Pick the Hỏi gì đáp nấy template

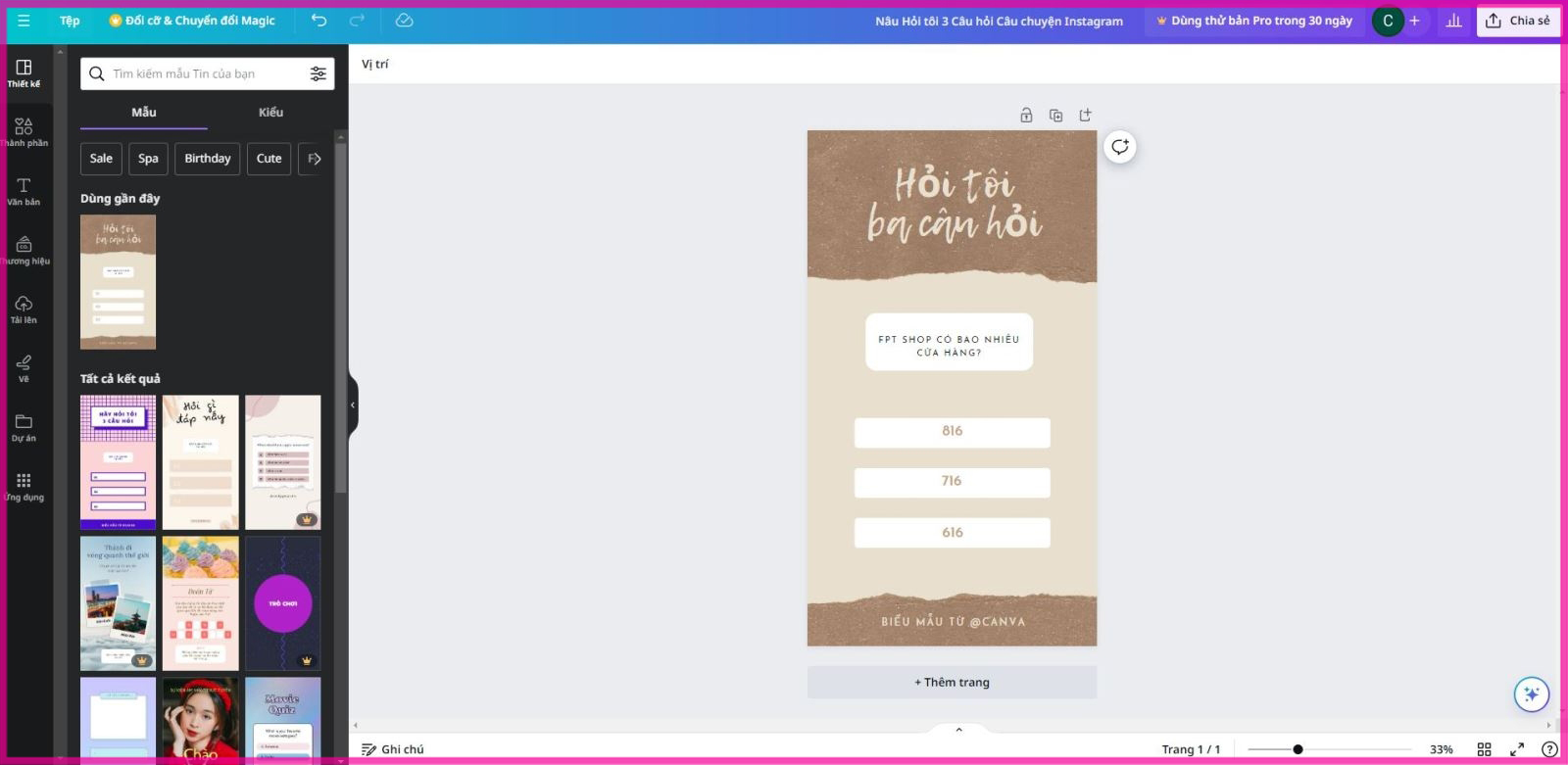[200, 462]
